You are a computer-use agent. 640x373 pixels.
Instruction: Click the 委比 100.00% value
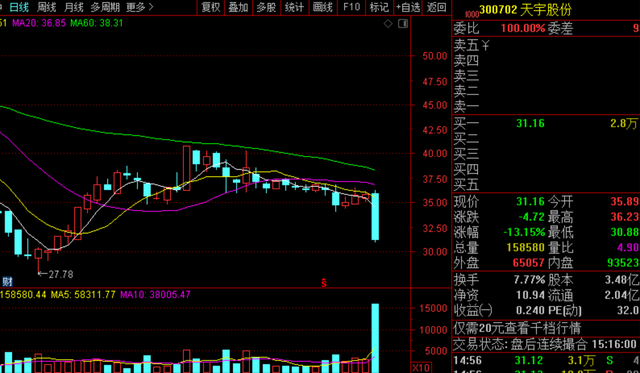[x=523, y=28]
